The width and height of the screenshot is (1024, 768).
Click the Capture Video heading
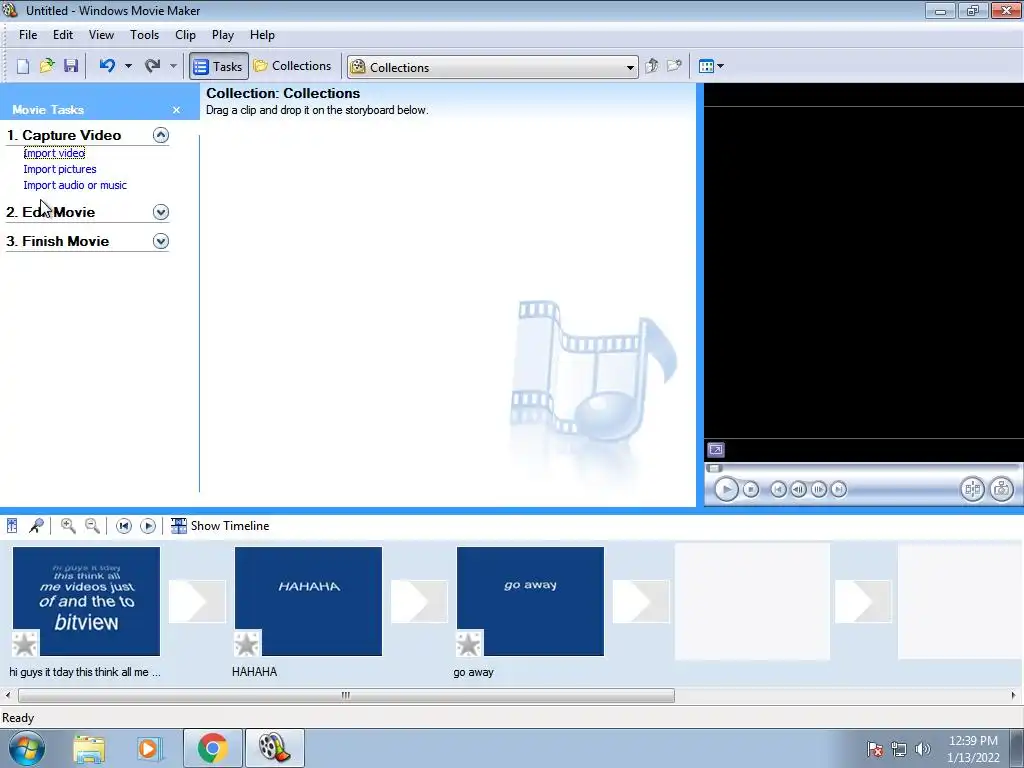pos(64,135)
